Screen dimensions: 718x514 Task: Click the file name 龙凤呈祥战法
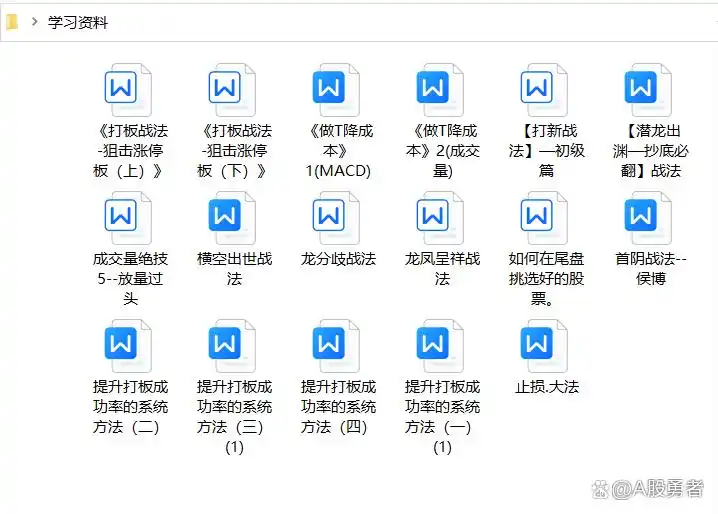tap(442, 268)
